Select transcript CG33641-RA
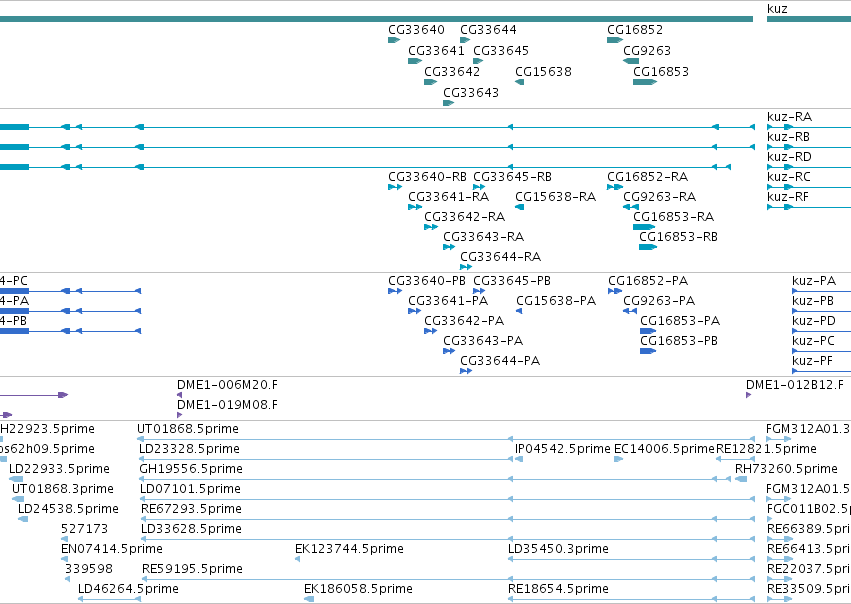 [x=449, y=197]
